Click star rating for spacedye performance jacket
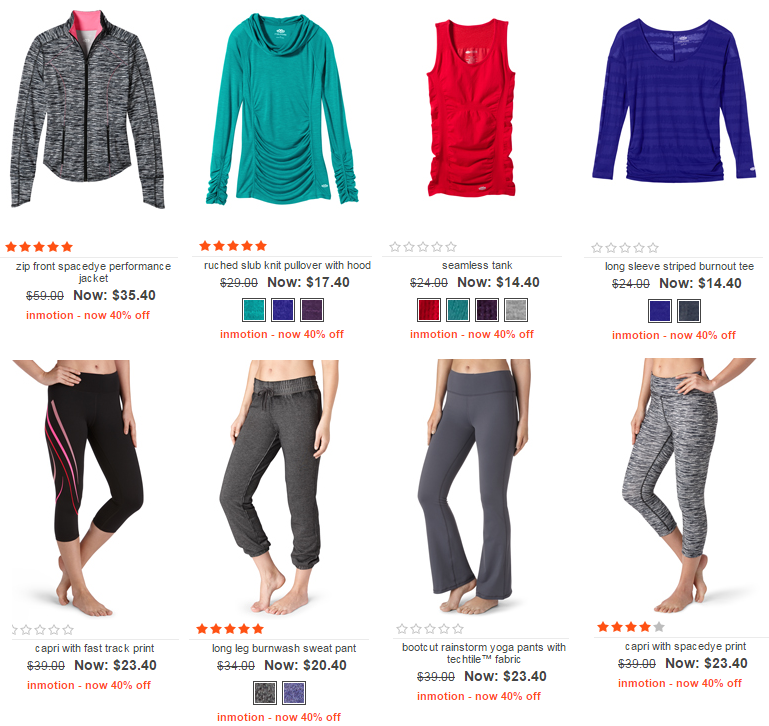The width and height of the screenshot is (769, 726). (x=39, y=247)
